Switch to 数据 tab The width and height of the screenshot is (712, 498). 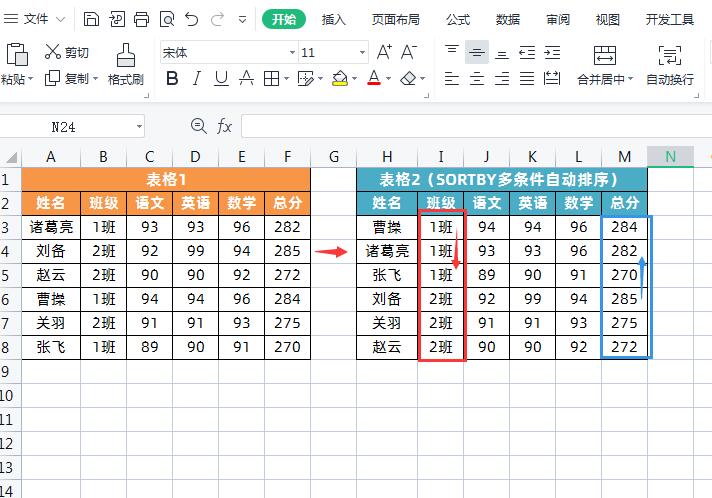click(x=508, y=20)
